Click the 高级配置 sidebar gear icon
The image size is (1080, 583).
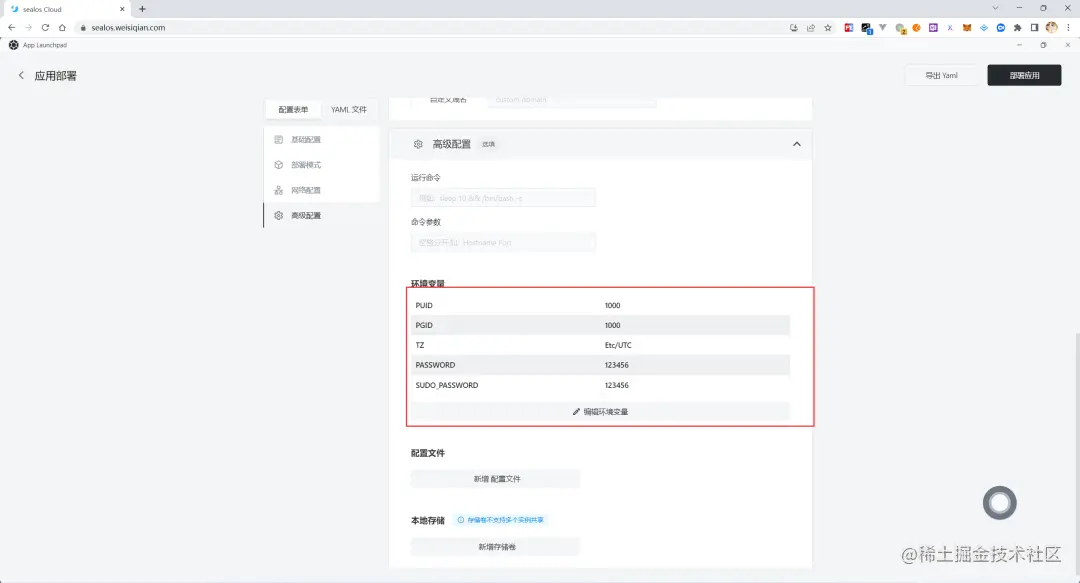[x=278, y=216]
